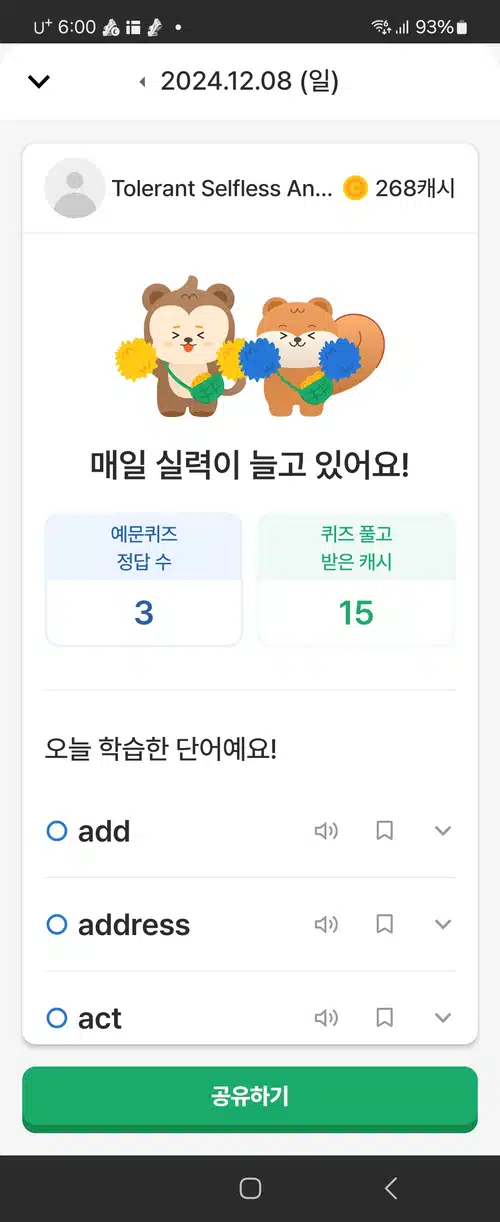Image resolution: width=500 pixels, height=1222 pixels.
Task: Play pronunciation audio for 'address'
Action: 326,924
